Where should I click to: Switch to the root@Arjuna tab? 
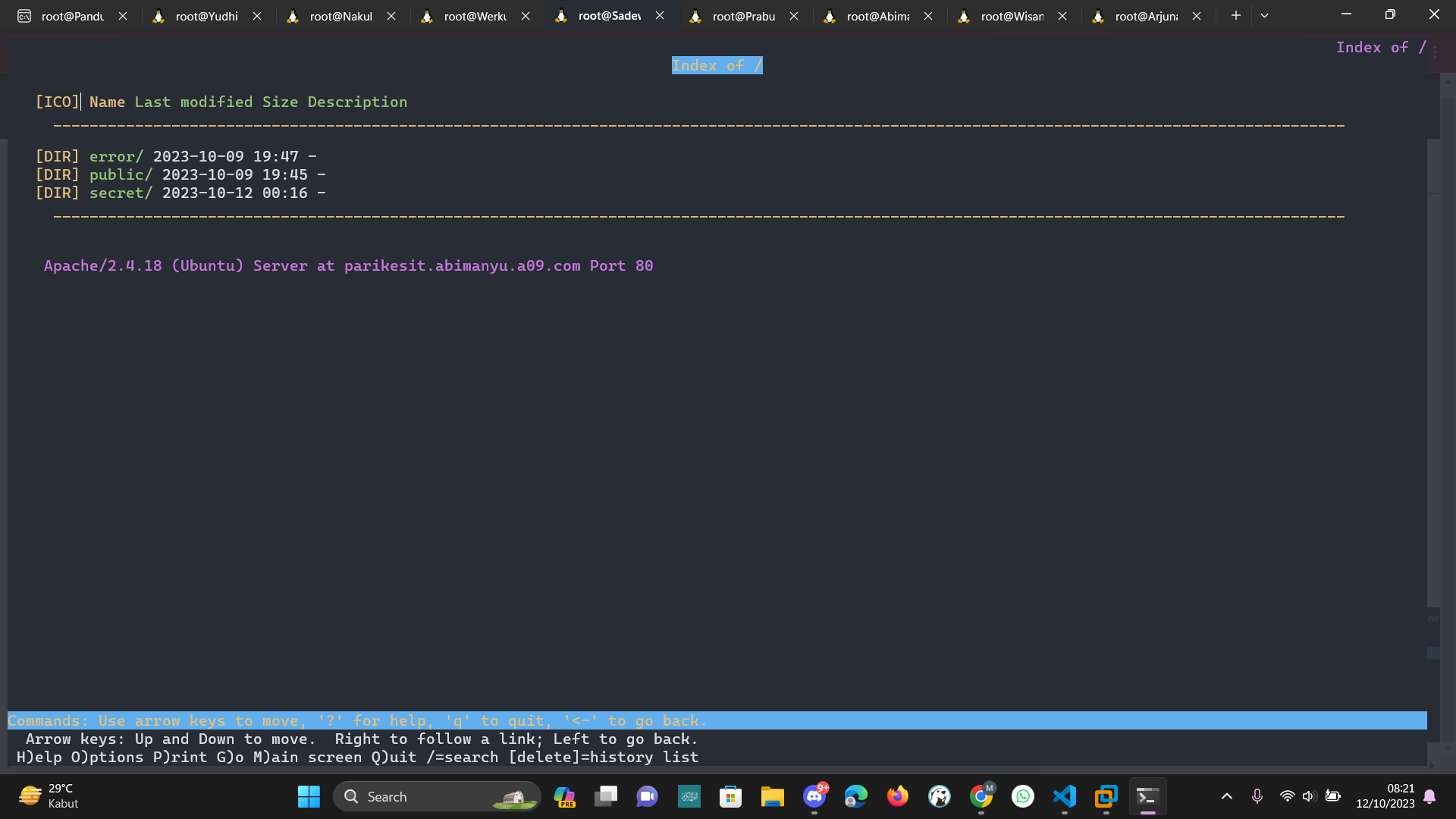[x=1145, y=15]
